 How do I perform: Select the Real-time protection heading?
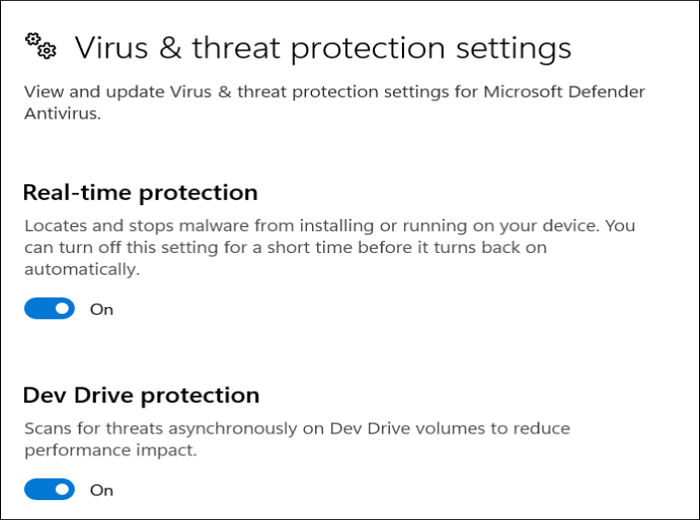tap(140, 192)
